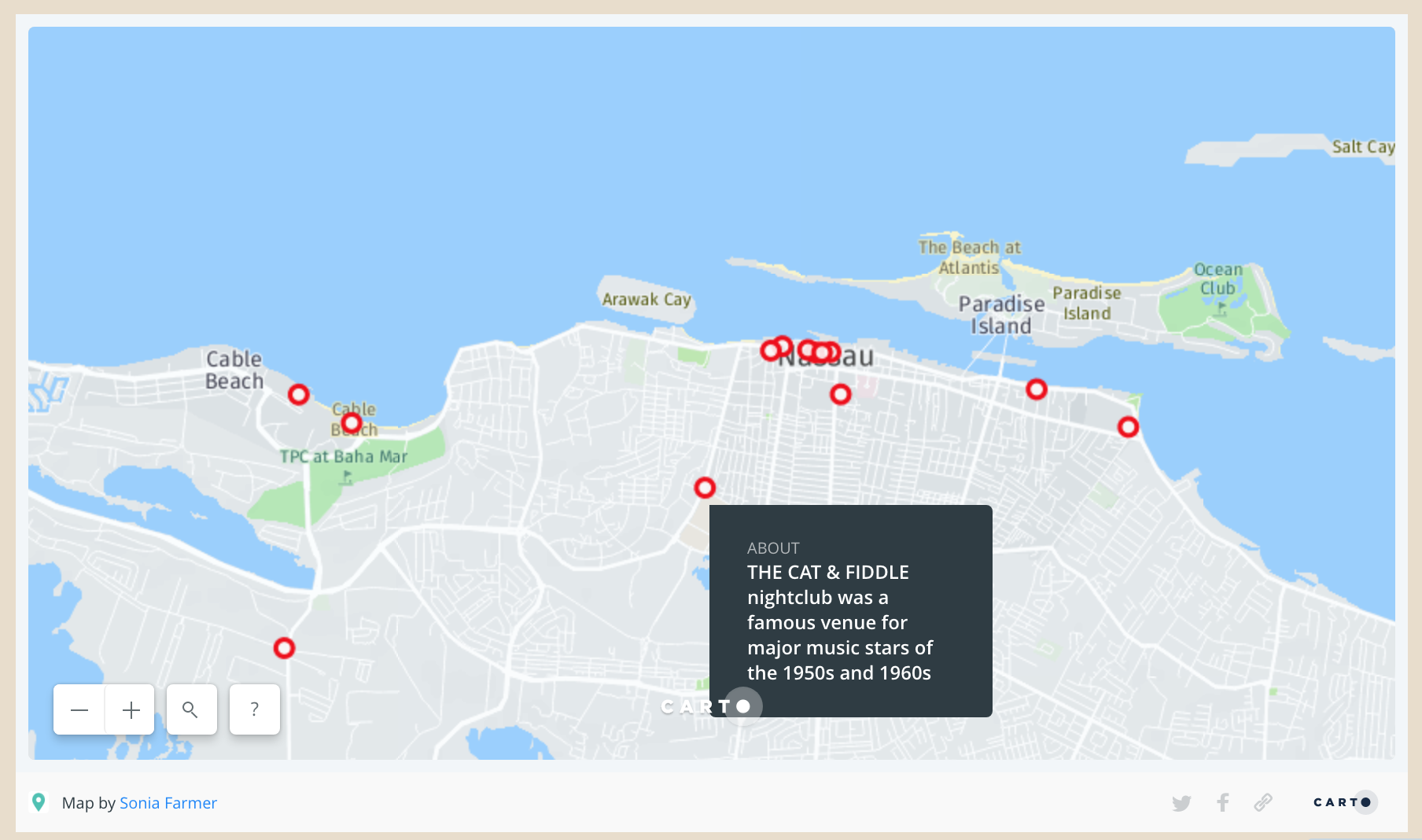
Task: Click the marker directly south of Nassau label
Action: click(840, 394)
